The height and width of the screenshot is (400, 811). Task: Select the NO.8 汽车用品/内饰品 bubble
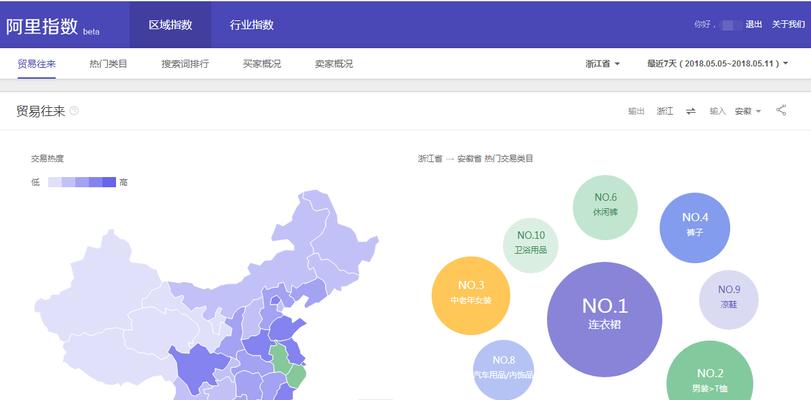click(x=503, y=369)
